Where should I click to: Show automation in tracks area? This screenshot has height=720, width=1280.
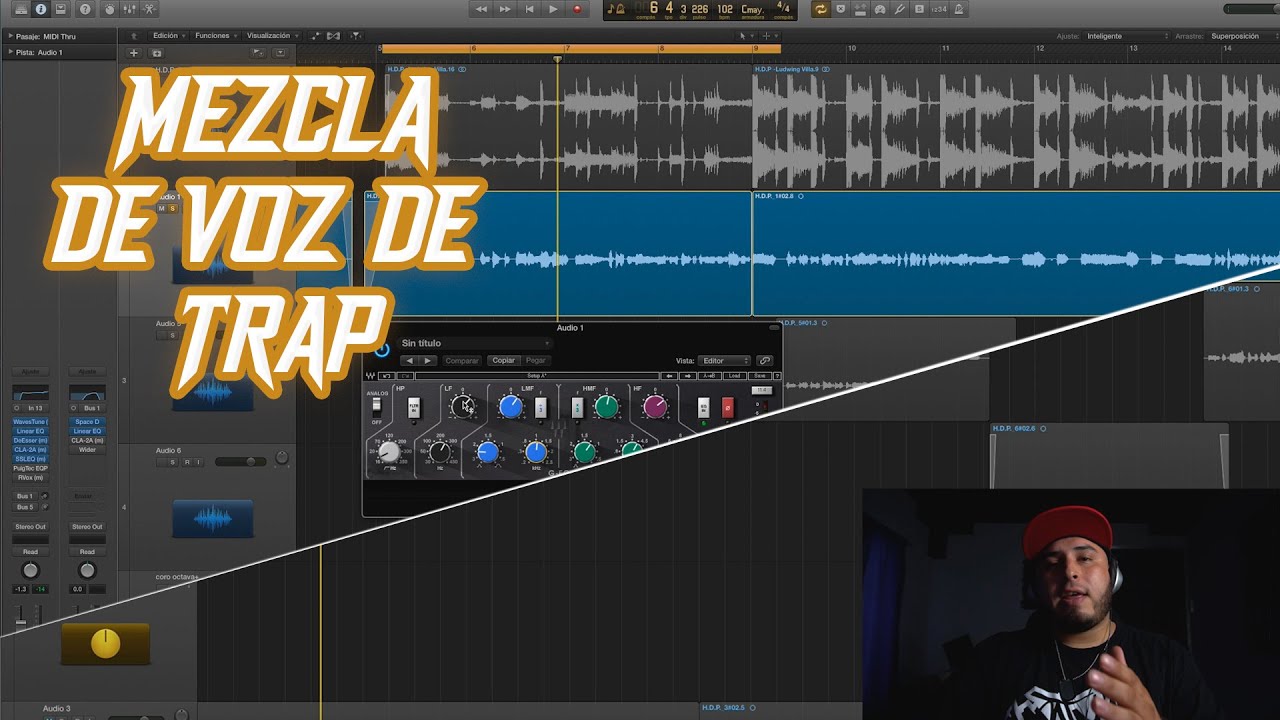click(316, 36)
